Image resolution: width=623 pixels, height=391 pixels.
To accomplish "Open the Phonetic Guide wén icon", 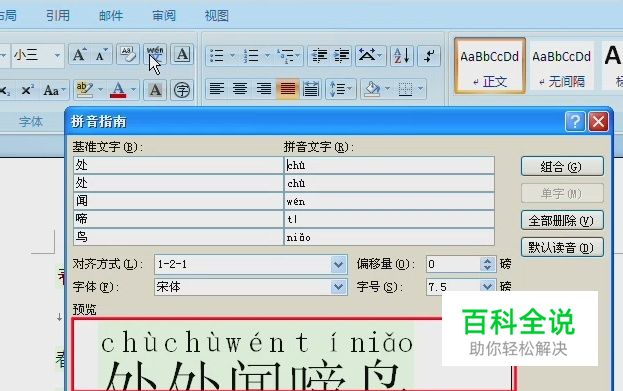I will coord(155,55).
